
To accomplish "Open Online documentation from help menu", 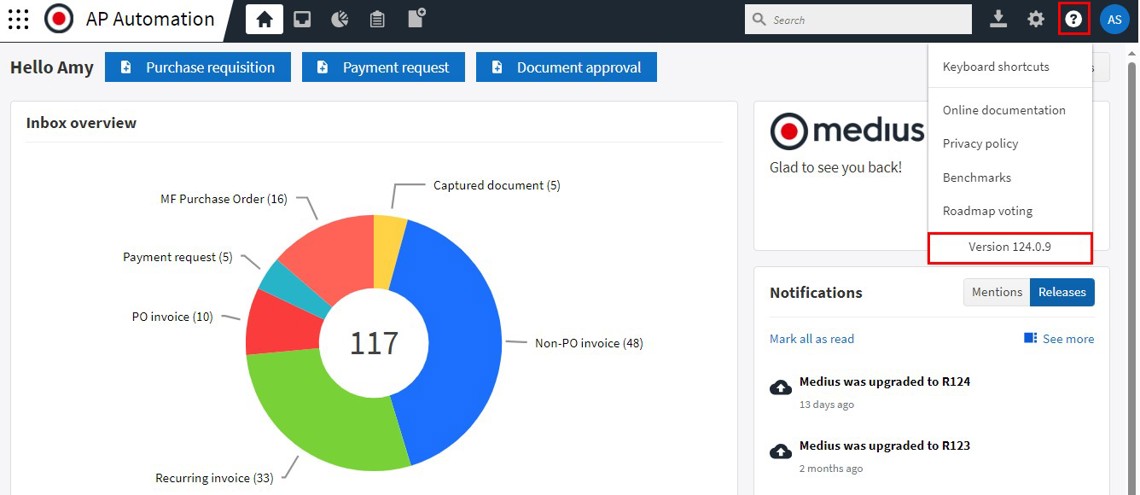I will click(x=1003, y=110).
